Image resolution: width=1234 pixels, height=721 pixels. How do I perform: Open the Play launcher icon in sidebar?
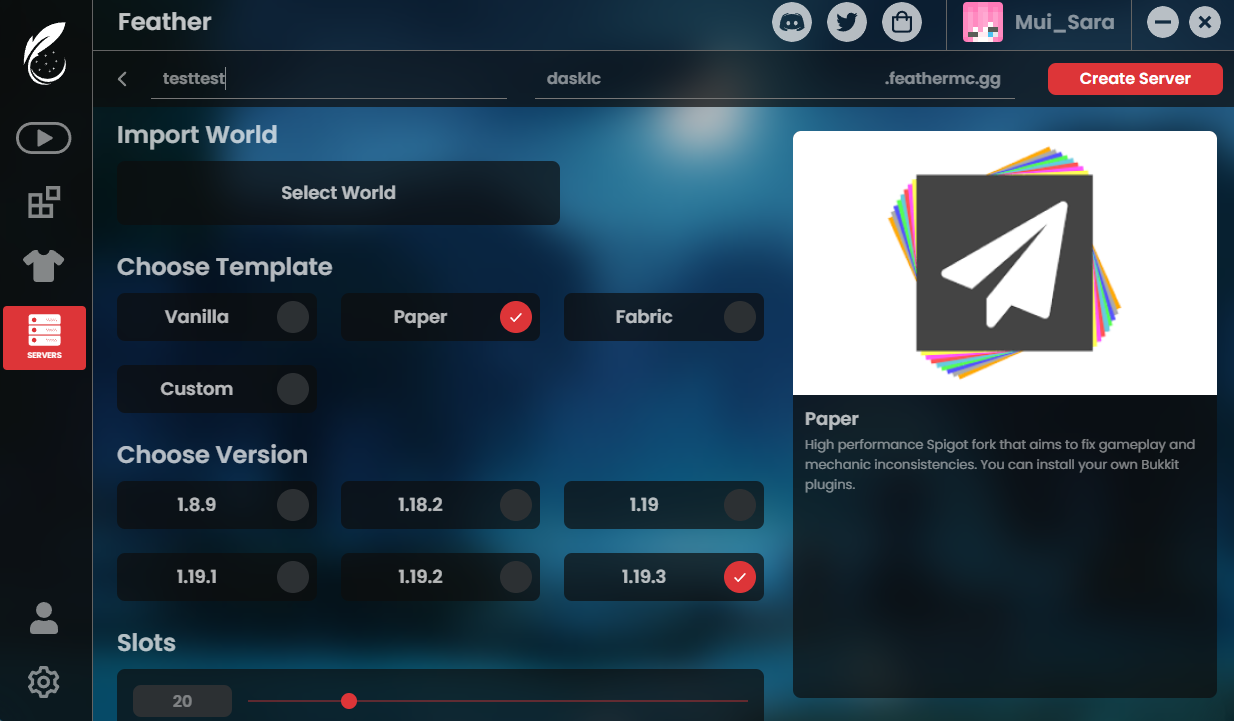(44, 138)
